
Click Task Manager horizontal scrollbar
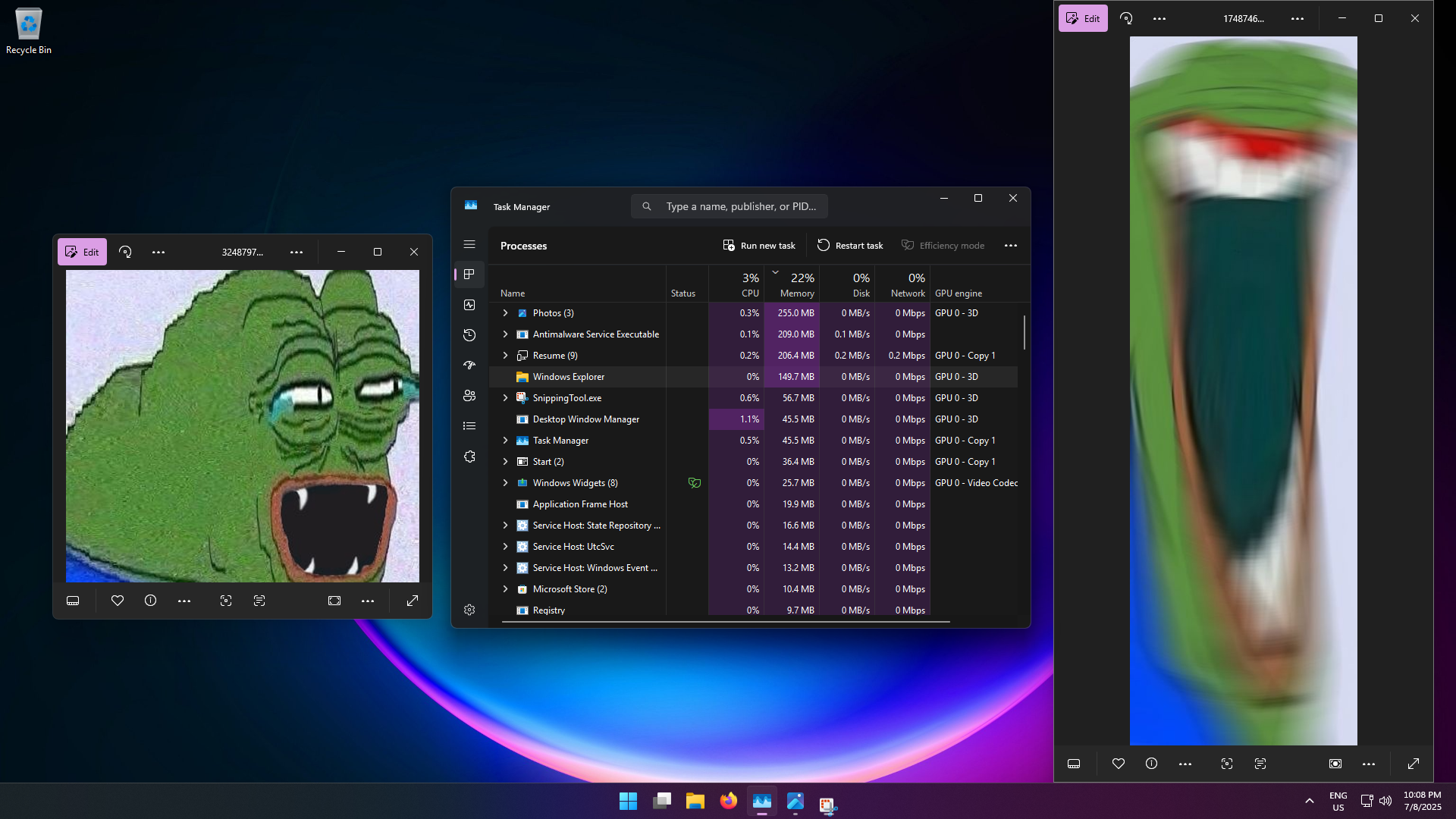click(x=726, y=622)
